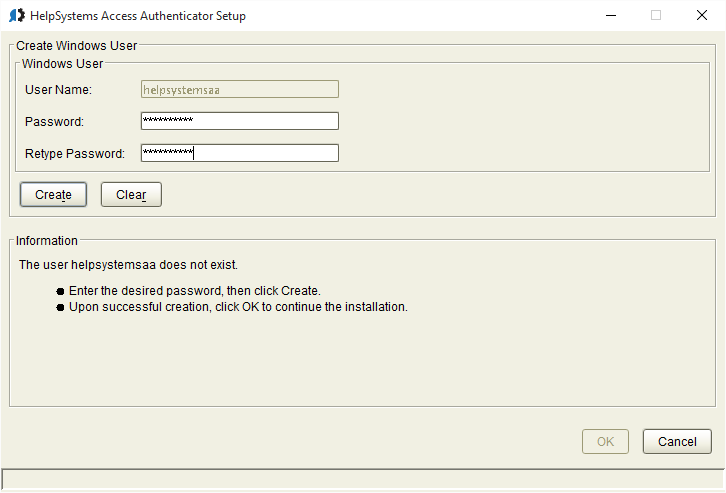The height and width of the screenshot is (493, 726).
Task: Click the "Information" group heading
Action: (x=46, y=241)
